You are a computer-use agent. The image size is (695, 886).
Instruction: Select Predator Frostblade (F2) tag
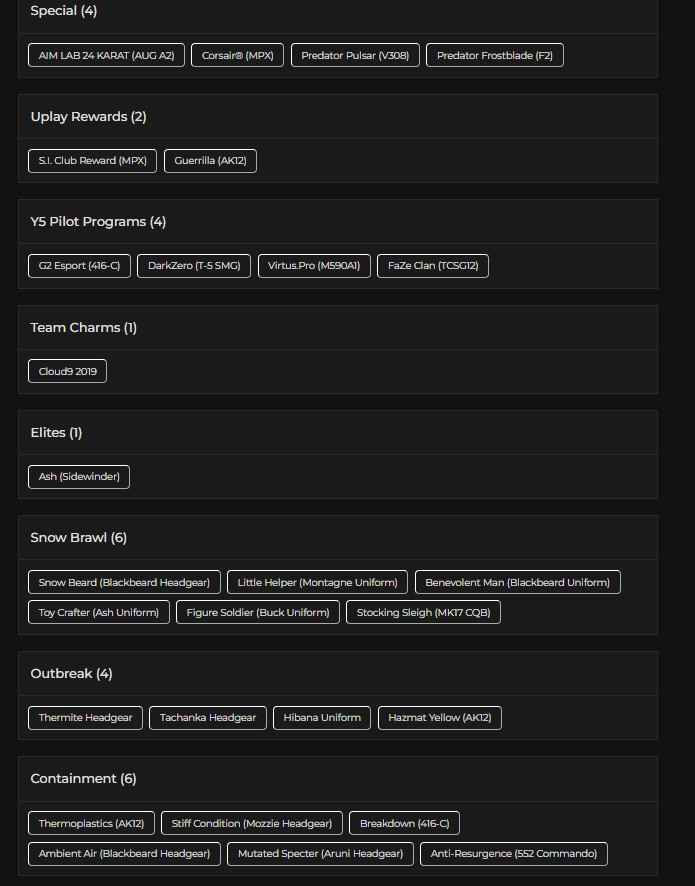point(495,55)
